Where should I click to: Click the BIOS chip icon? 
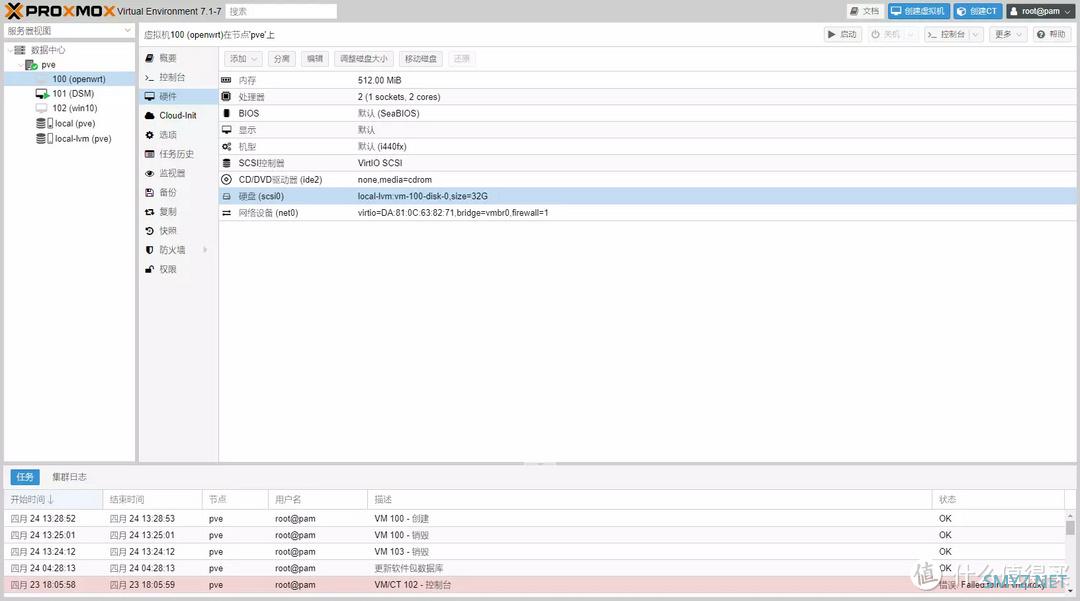pyautogui.click(x=226, y=114)
